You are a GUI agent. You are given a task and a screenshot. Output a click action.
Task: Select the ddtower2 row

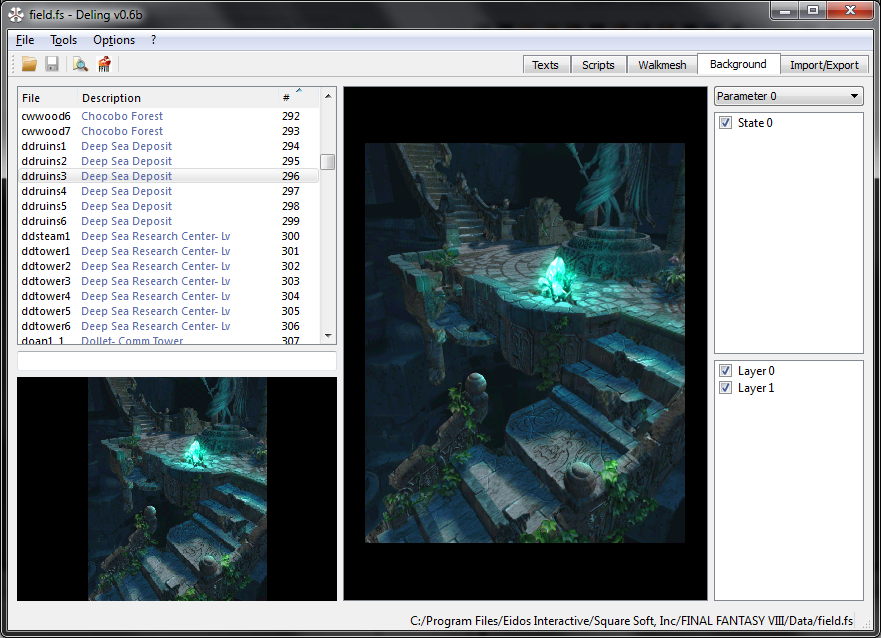tap(169, 266)
